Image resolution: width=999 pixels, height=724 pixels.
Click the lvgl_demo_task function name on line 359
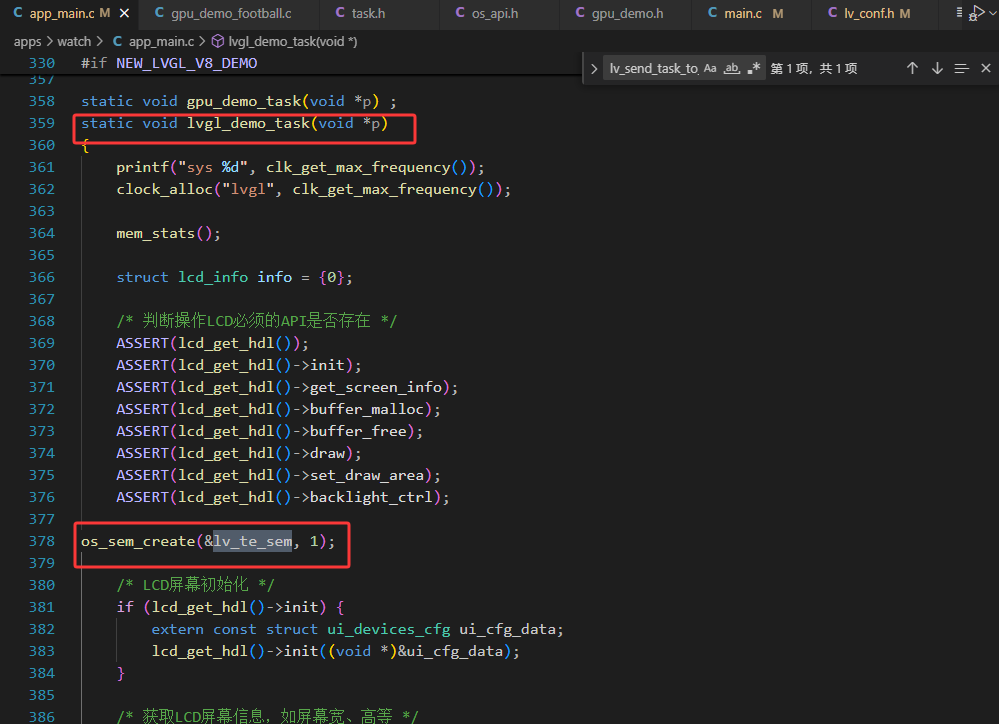(248, 123)
